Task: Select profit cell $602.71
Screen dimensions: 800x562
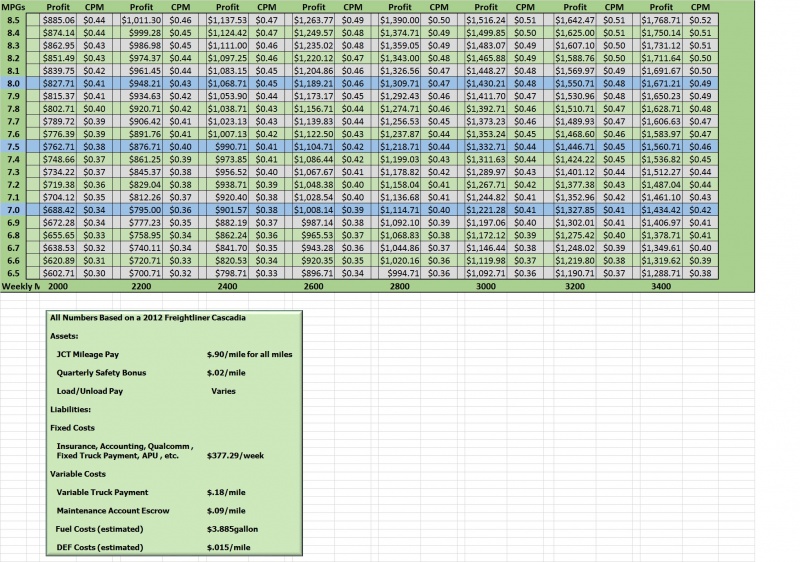Action: tap(58, 273)
